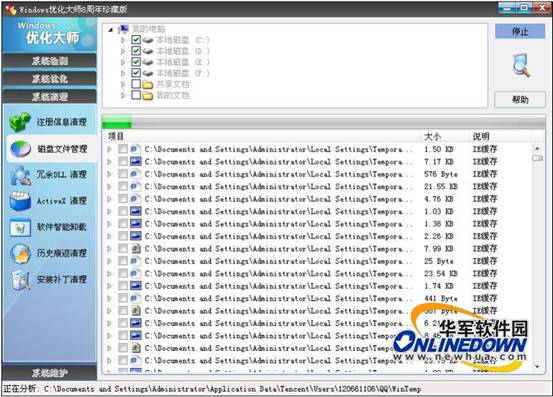Expand the 7.17 KB result row
Viewport: 553px width, 397px height.
point(109,162)
